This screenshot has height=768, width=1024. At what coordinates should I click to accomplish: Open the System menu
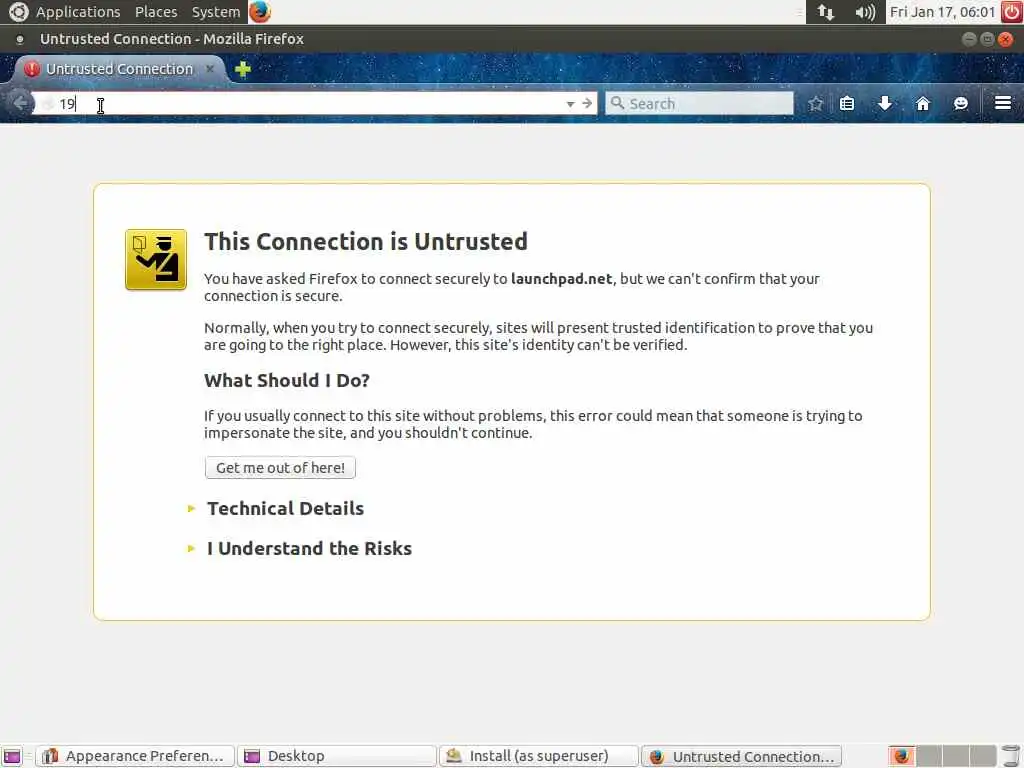[x=216, y=12]
